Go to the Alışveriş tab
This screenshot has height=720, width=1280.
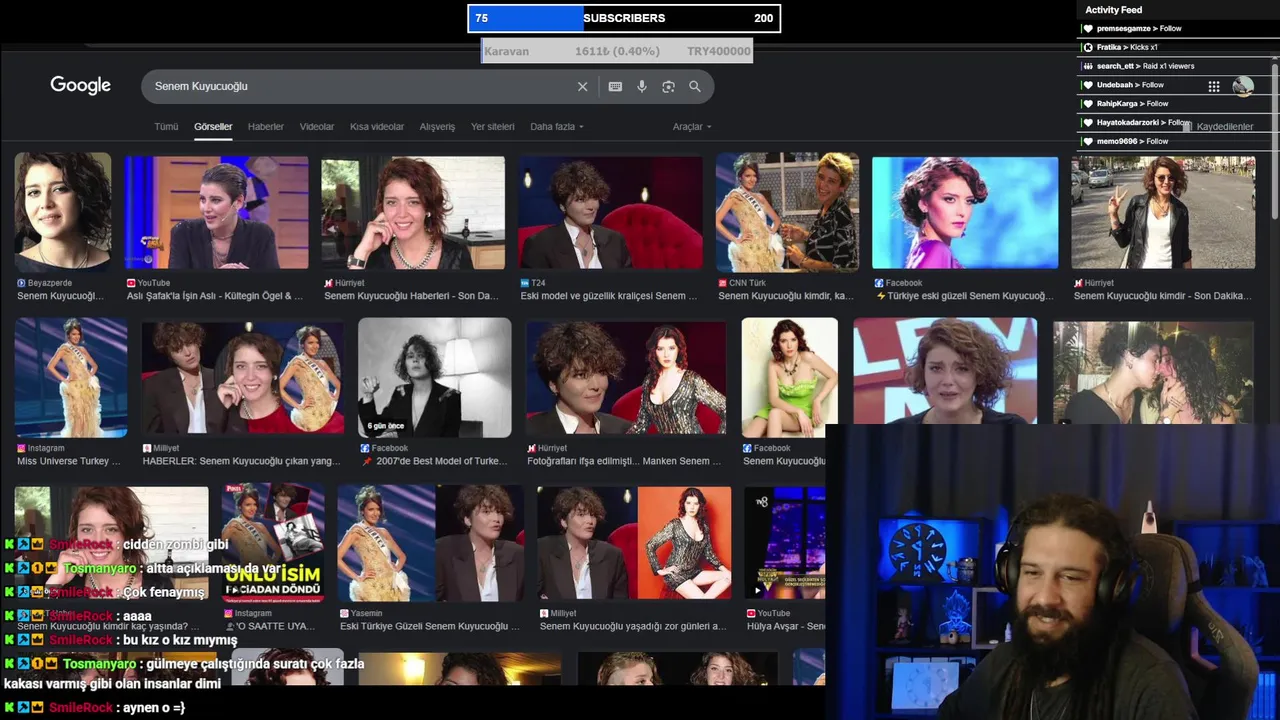click(x=437, y=127)
